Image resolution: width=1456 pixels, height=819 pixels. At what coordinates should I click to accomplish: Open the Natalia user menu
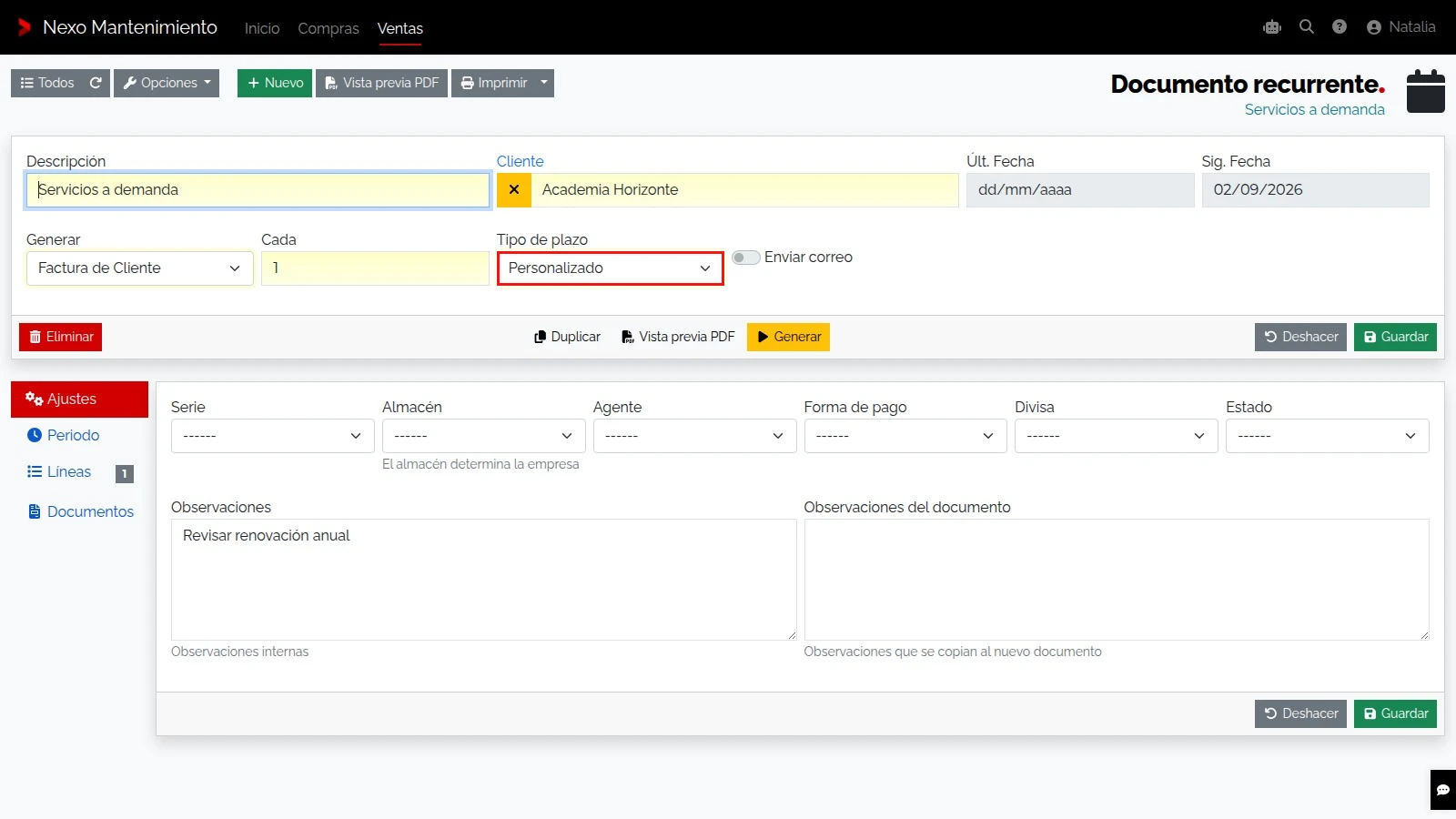[1401, 27]
